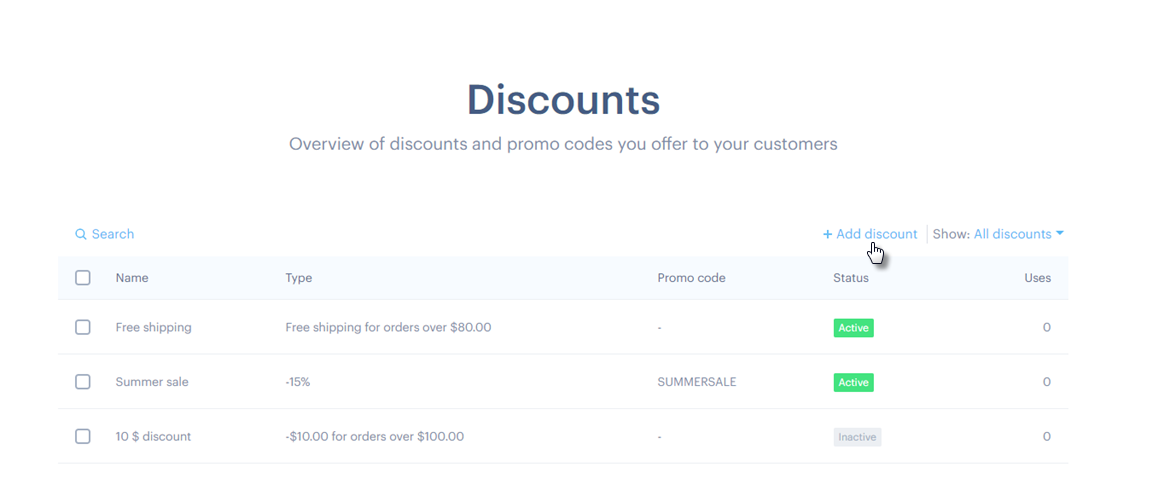This screenshot has height=494, width=1164.
Task: Click the Inactive badge for 10 $ discount
Action: point(857,437)
